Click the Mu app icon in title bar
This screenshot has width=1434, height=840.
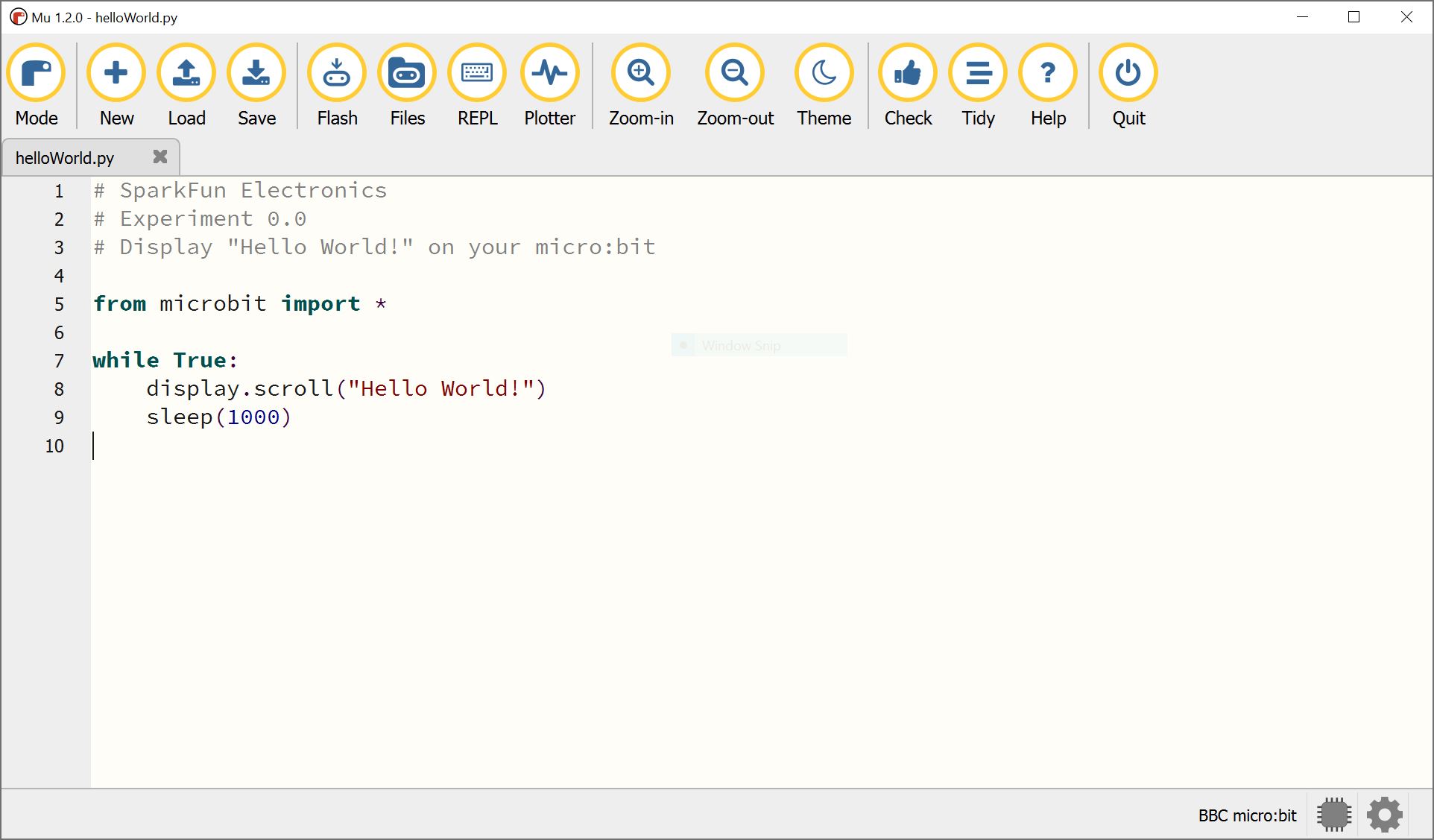18,17
